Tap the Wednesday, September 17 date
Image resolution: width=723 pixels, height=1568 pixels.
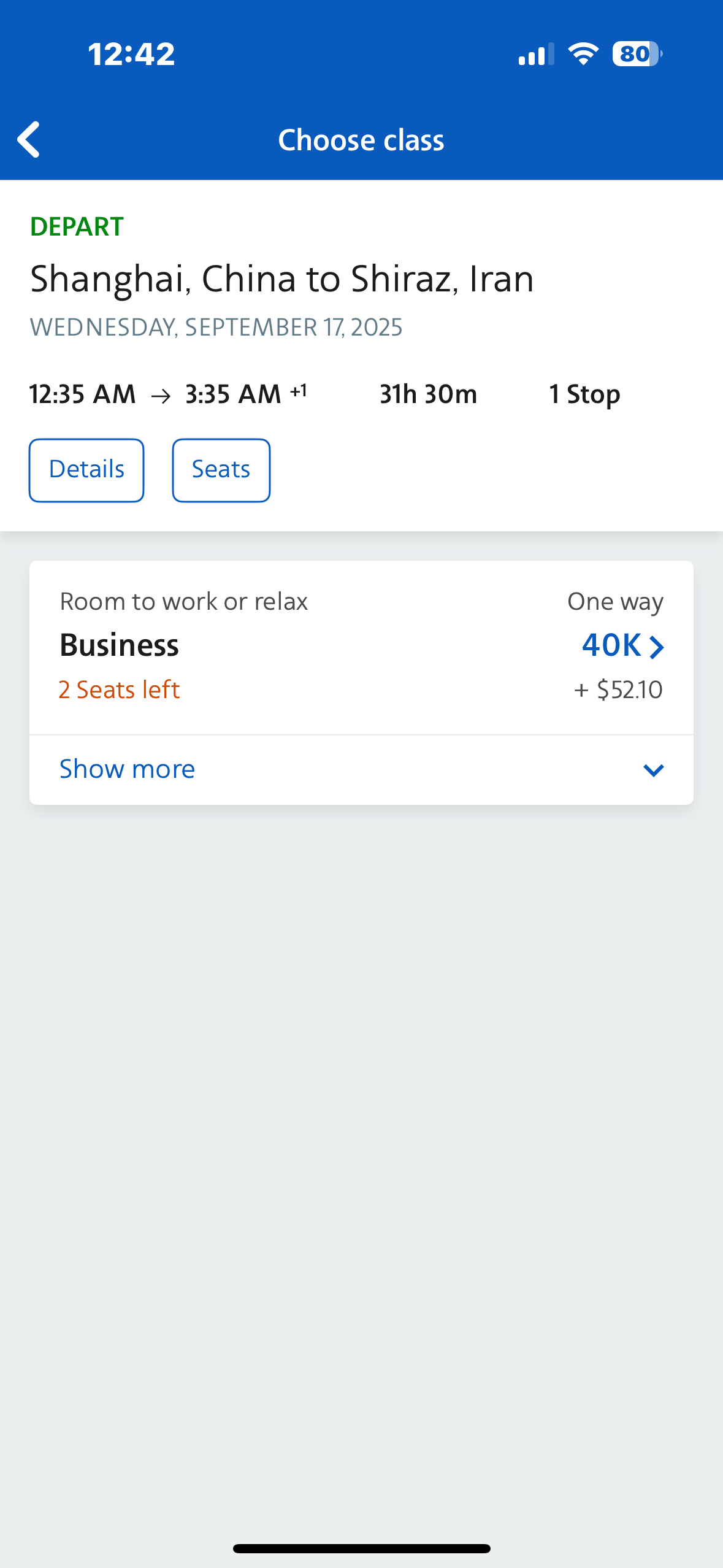[216, 327]
